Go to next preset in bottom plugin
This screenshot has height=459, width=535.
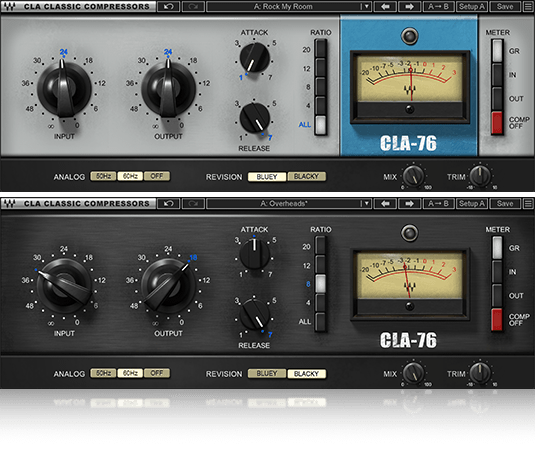[x=409, y=204]
